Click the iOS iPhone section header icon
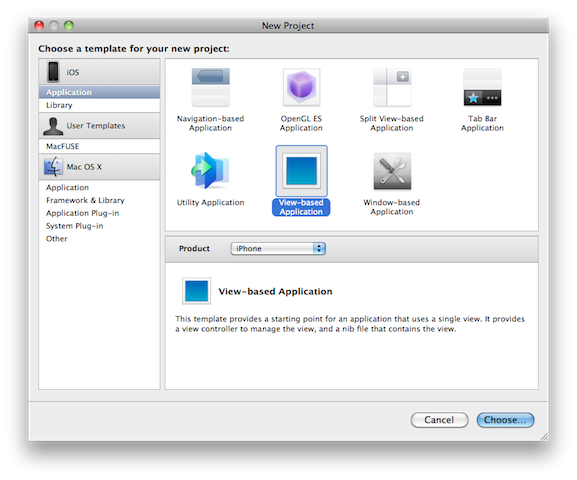The image size is (577, 480). pyautogui.click(x=53, y=71)
